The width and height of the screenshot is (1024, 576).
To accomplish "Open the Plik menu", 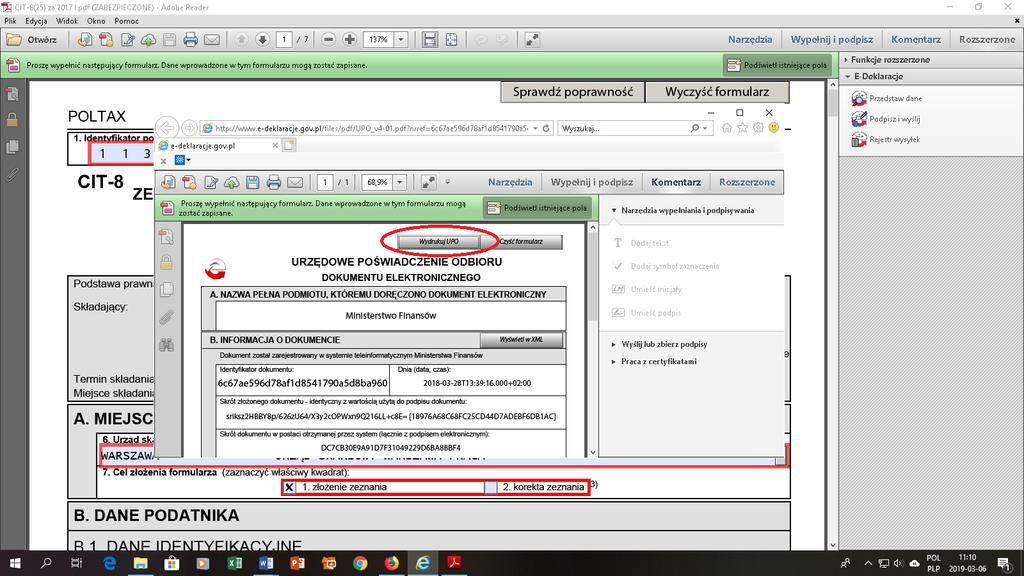I will (10, 21).
